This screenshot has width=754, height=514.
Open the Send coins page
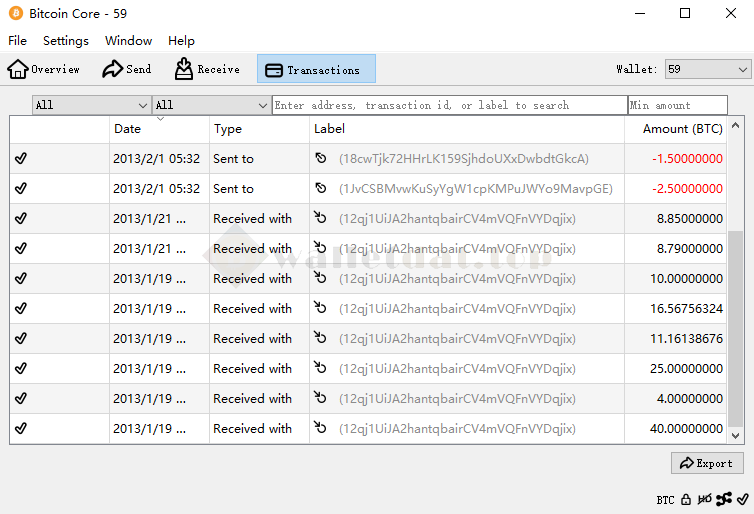[127, 69]
